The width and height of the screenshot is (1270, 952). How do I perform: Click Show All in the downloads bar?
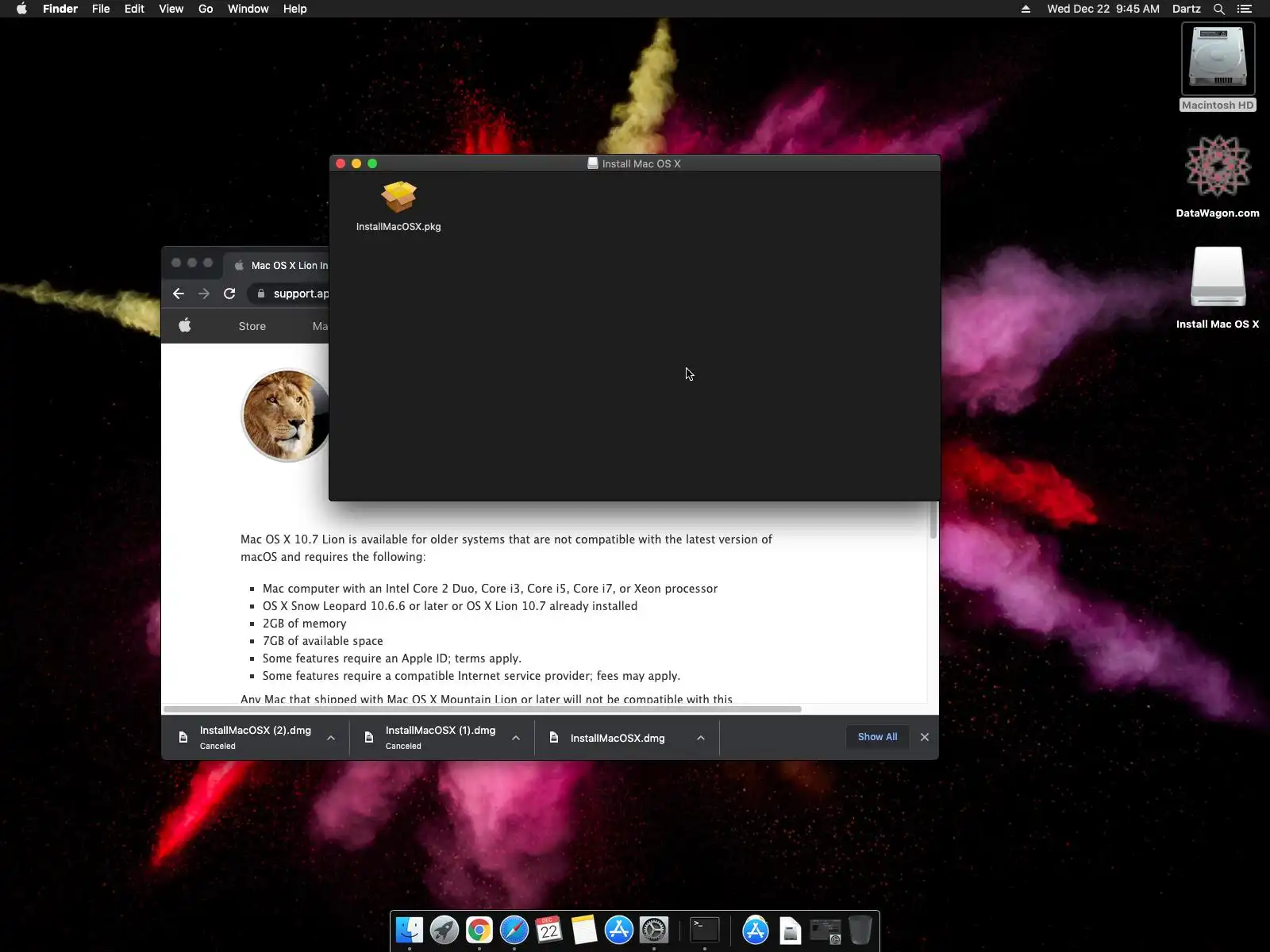tap(877, 737)
